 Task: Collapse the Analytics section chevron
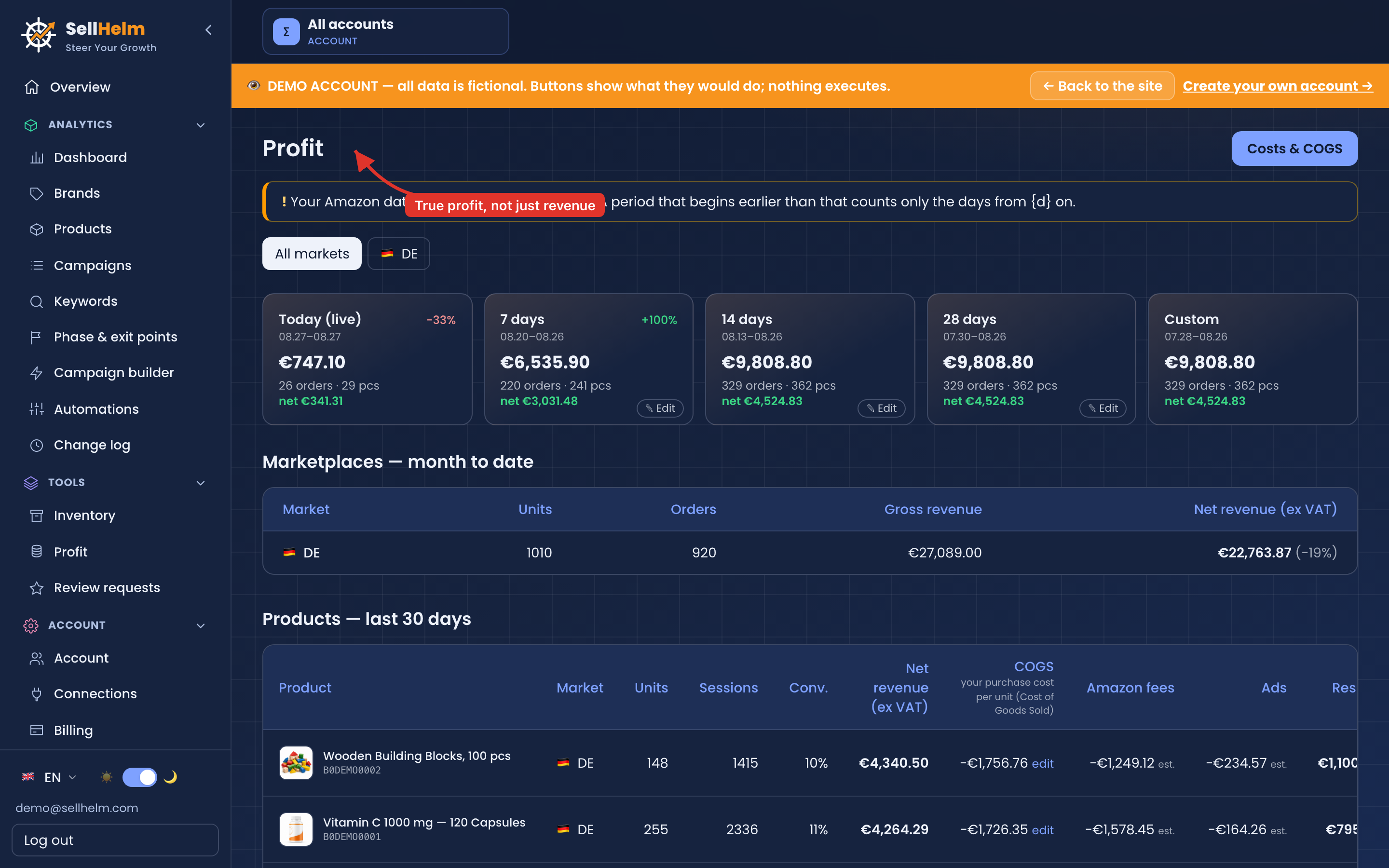click(201, 124)
